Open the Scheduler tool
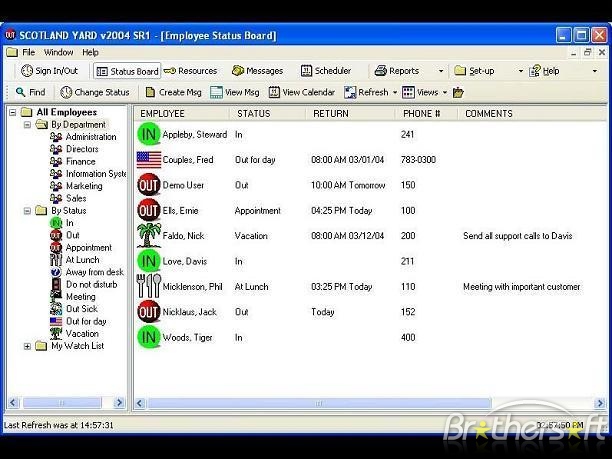The width and height of the screenshot is (612, 459). tap(326, 71)
